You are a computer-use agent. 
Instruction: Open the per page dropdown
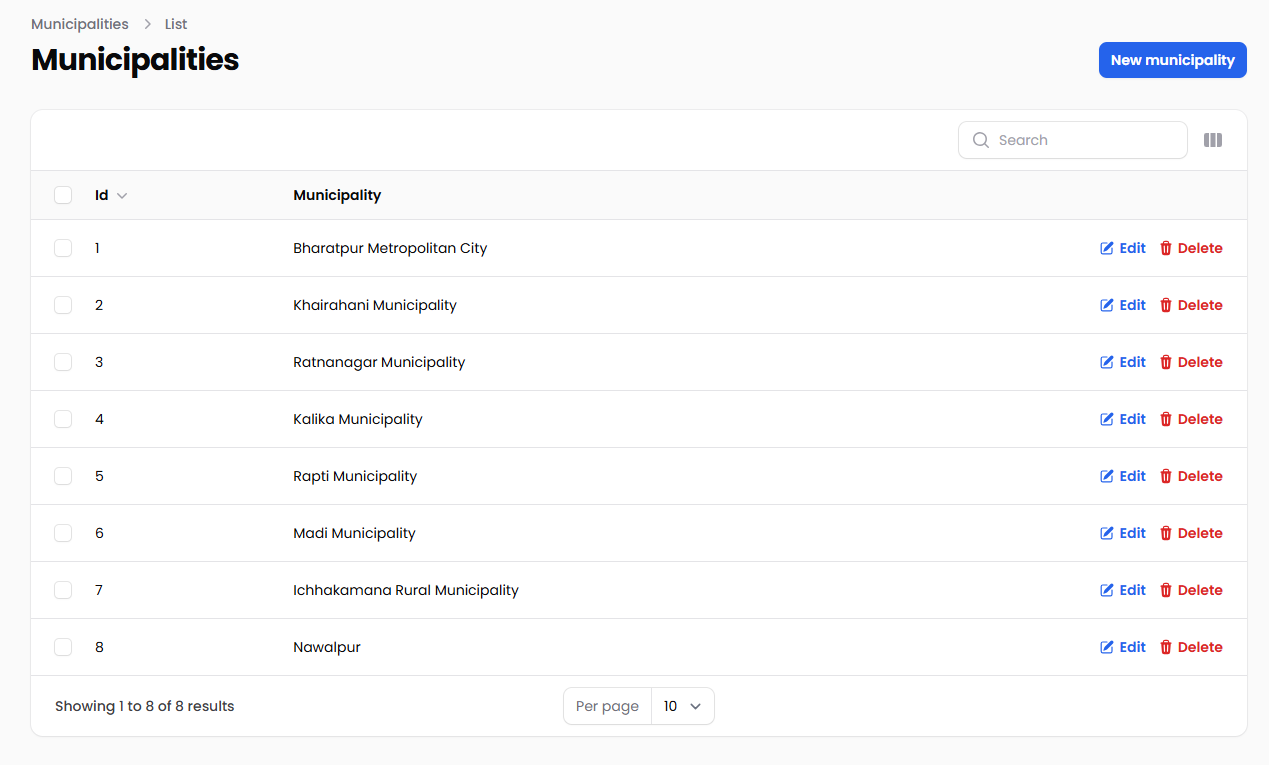(x=682, y=707)
